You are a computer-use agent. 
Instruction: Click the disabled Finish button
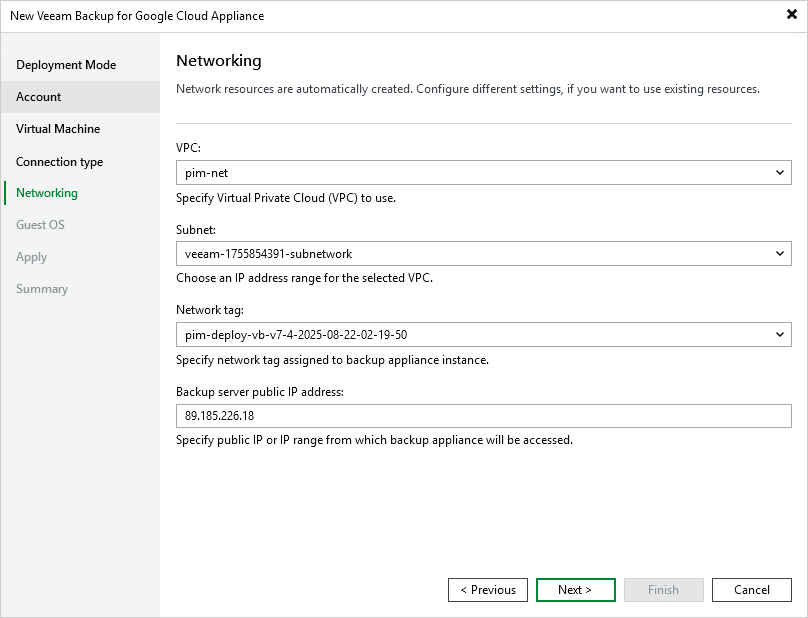click(664, 590)
